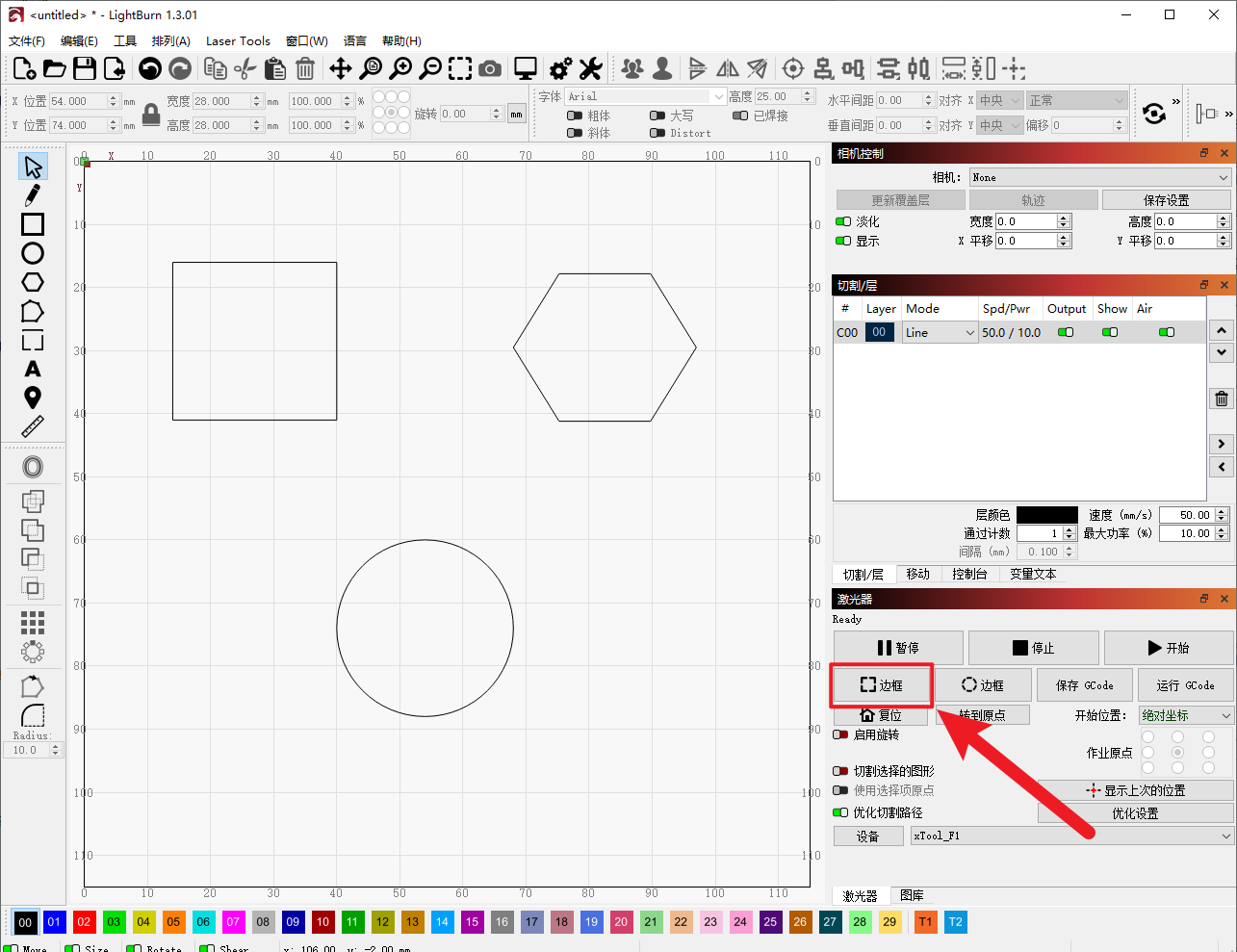The image size is (1237, 952).
Task: Click the 保存 GCode button
Action: (1084, 685)
